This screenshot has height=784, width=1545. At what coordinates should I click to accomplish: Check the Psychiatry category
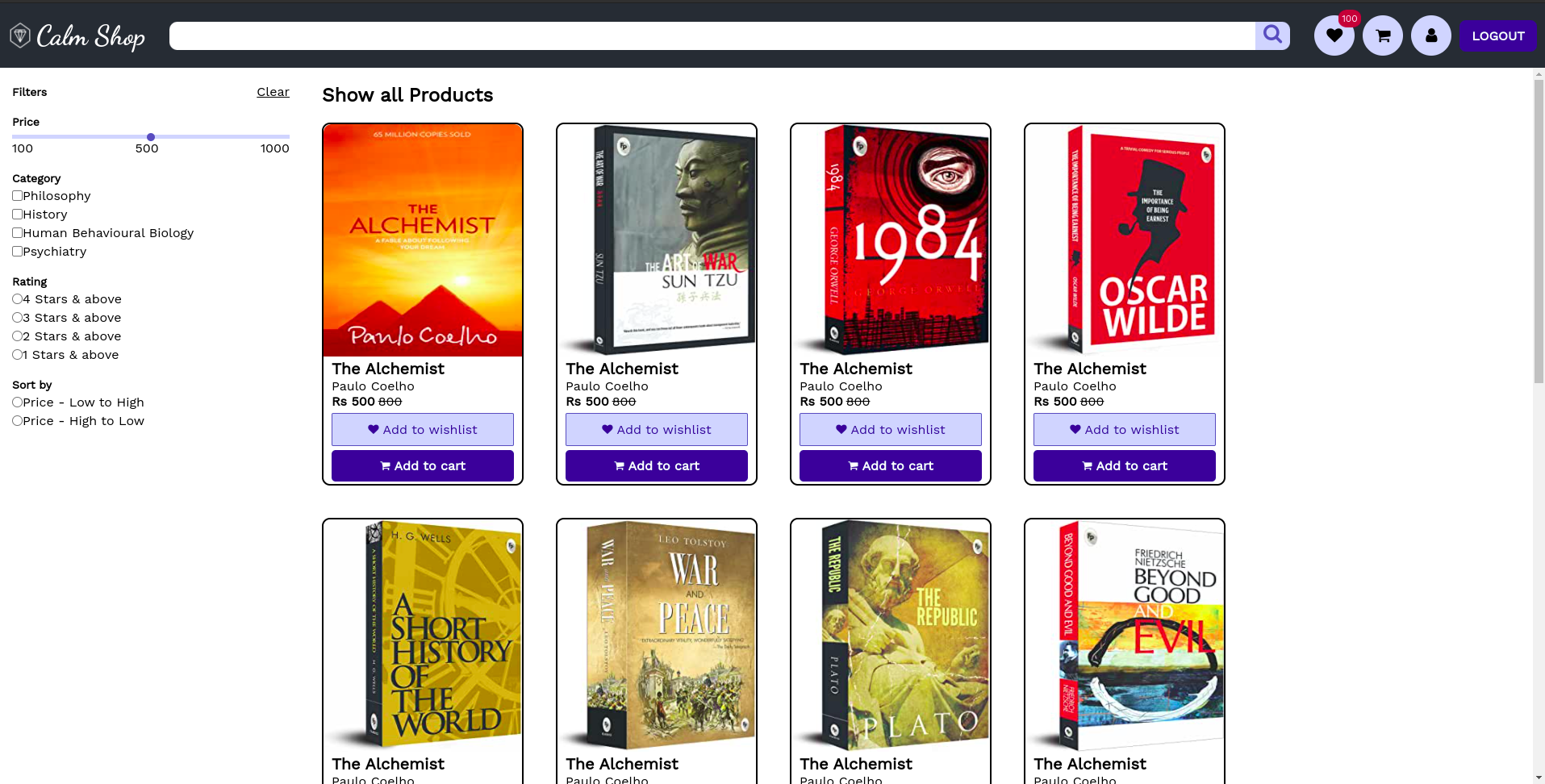pos(17,252)
